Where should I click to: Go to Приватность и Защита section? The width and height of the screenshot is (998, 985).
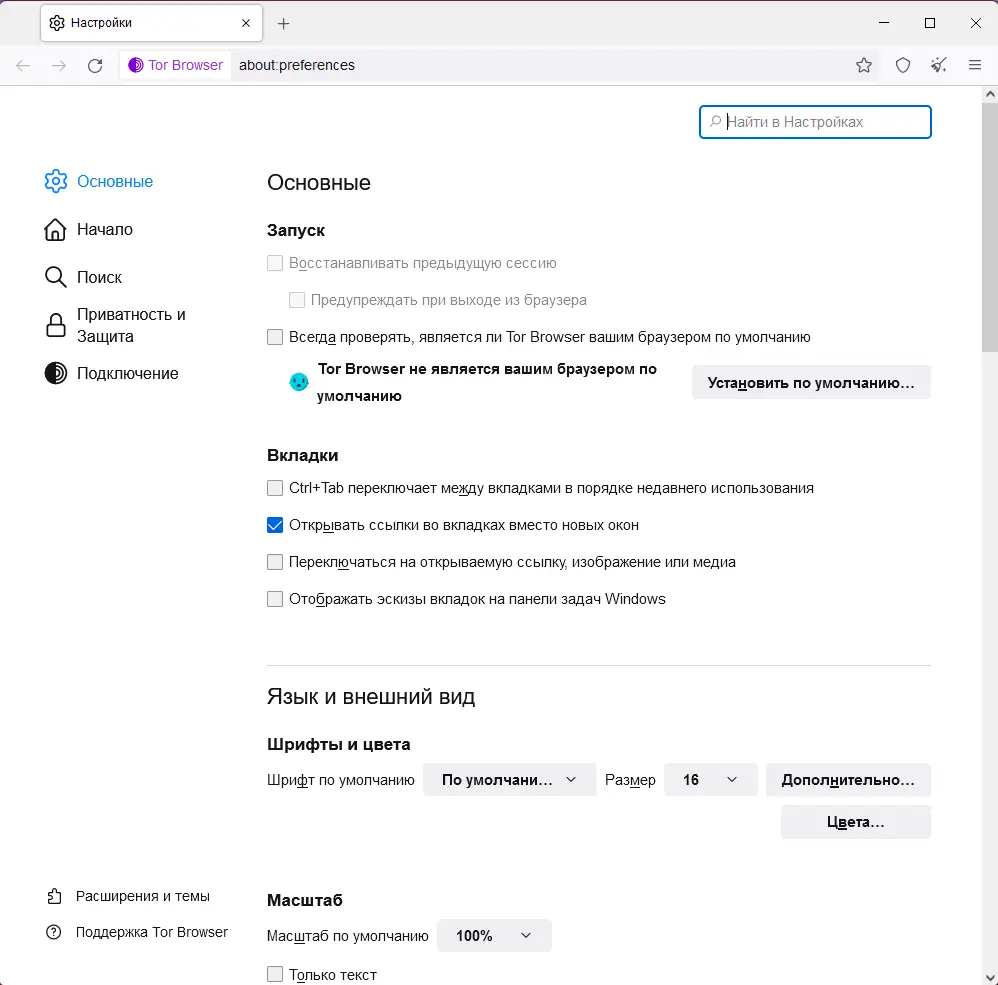tap(131, 325)
